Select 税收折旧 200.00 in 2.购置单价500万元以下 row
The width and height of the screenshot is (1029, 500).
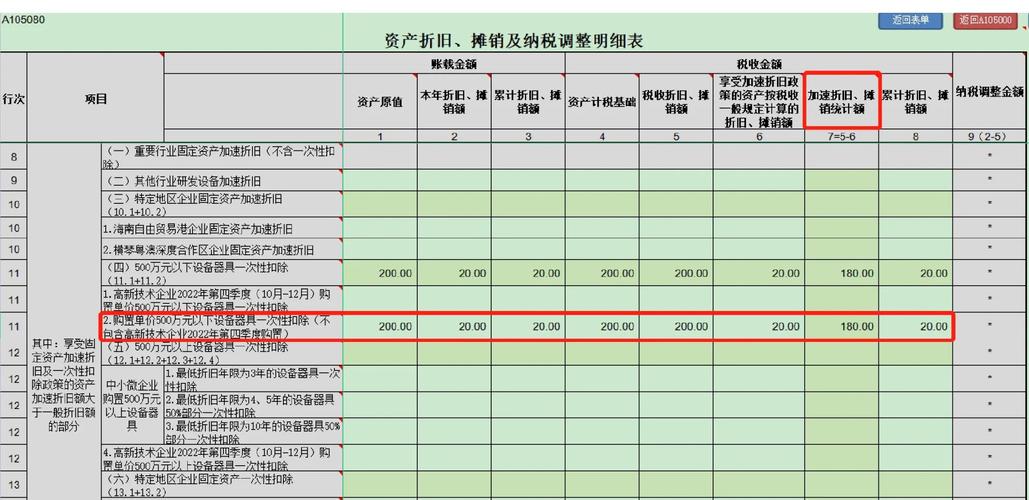coord(676,326)
